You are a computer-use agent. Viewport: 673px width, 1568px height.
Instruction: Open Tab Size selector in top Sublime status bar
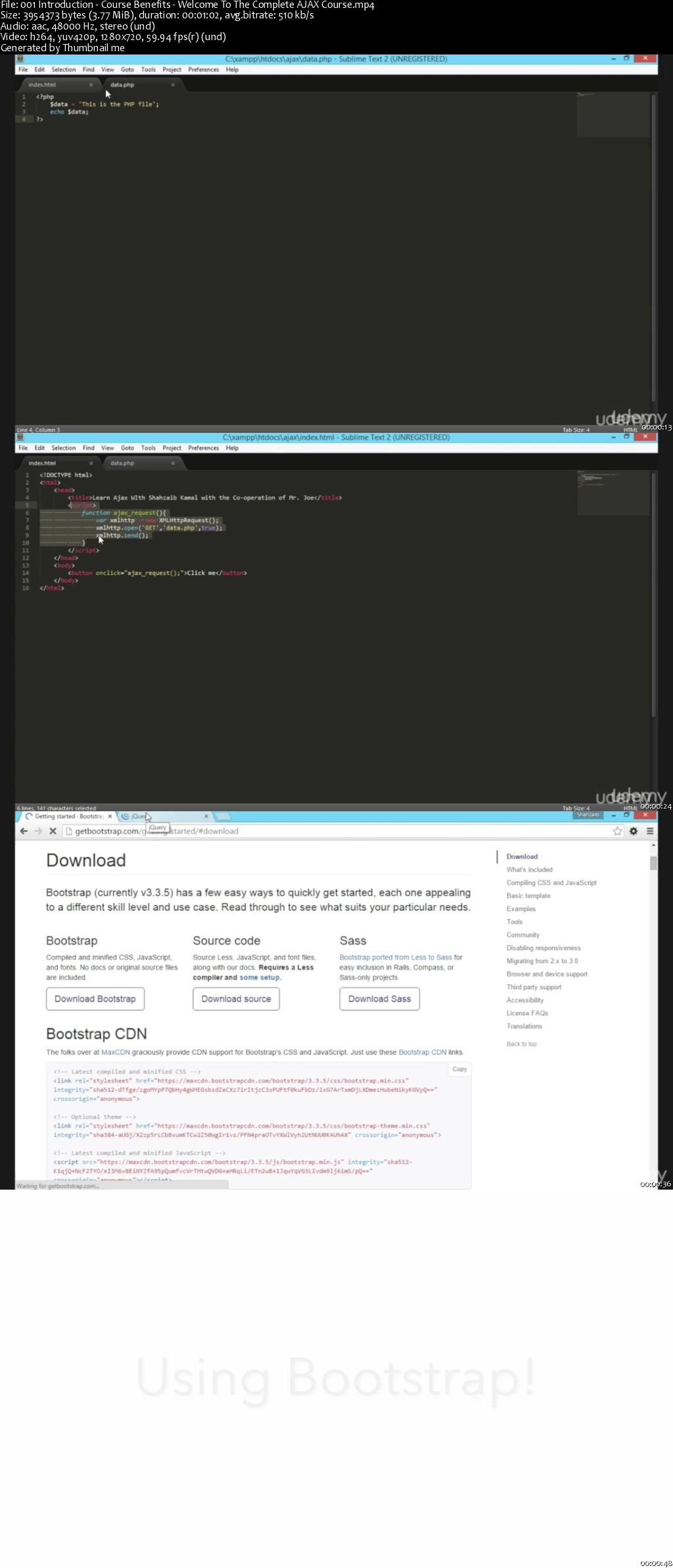click(x=576, y=430)
